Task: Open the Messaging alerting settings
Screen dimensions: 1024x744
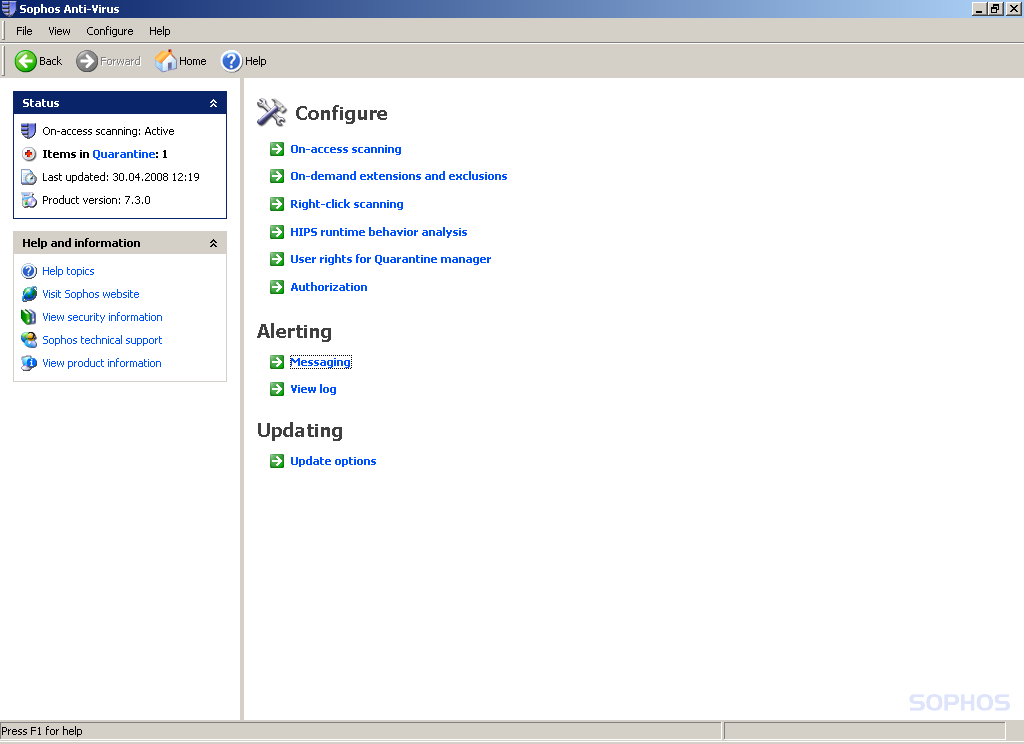Action: 320,362
